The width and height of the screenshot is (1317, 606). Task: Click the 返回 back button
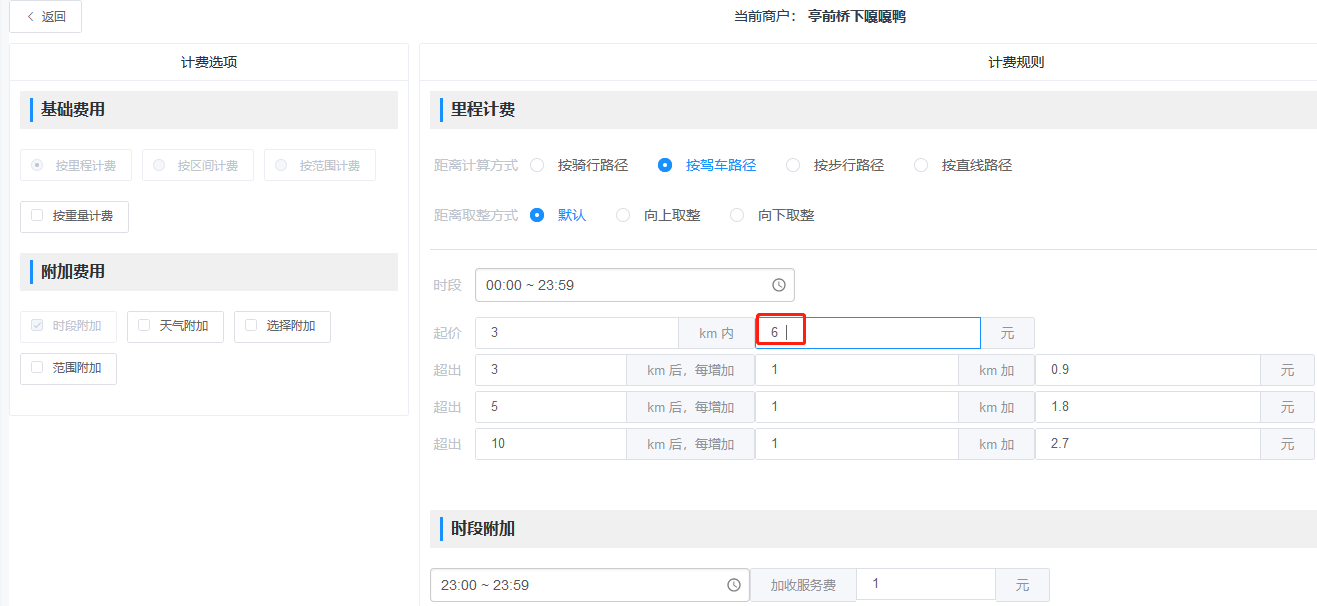point(45,16)
